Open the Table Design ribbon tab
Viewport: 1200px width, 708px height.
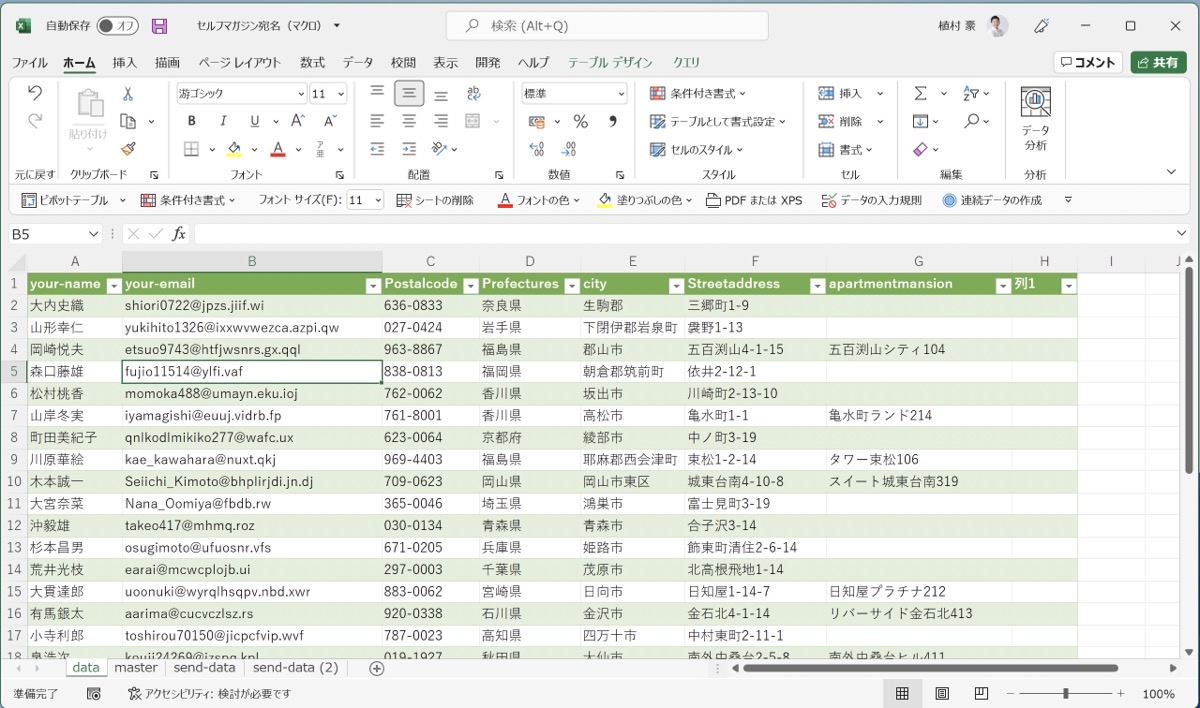pos(610,62)
